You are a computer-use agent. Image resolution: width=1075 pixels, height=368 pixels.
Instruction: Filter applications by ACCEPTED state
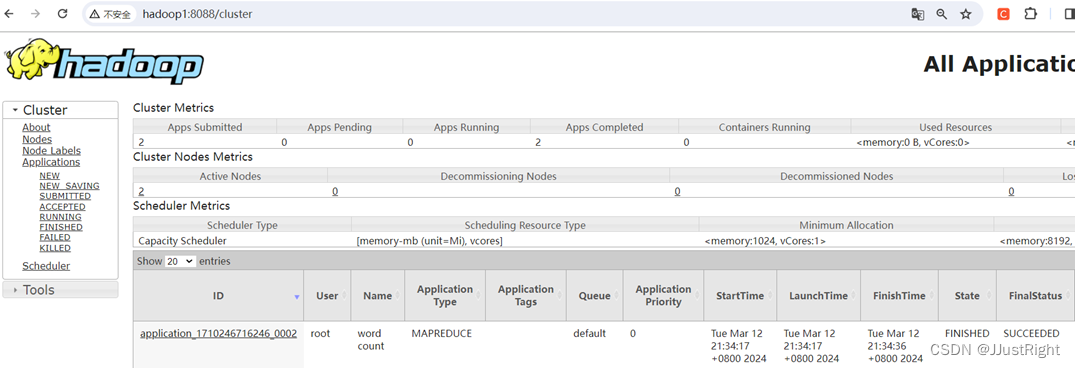click(62, 206)
